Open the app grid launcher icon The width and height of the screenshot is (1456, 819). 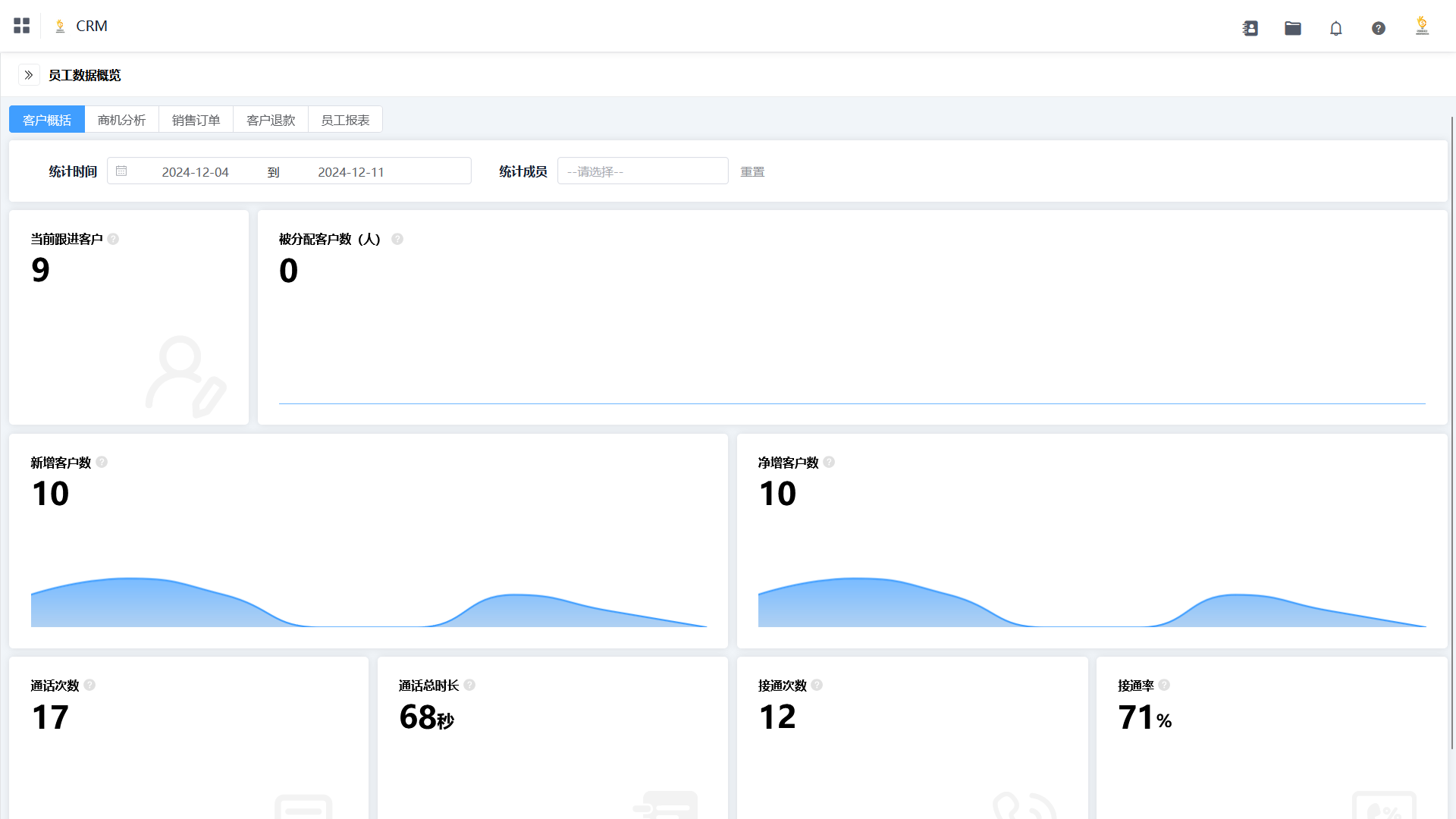coord(22,26)
